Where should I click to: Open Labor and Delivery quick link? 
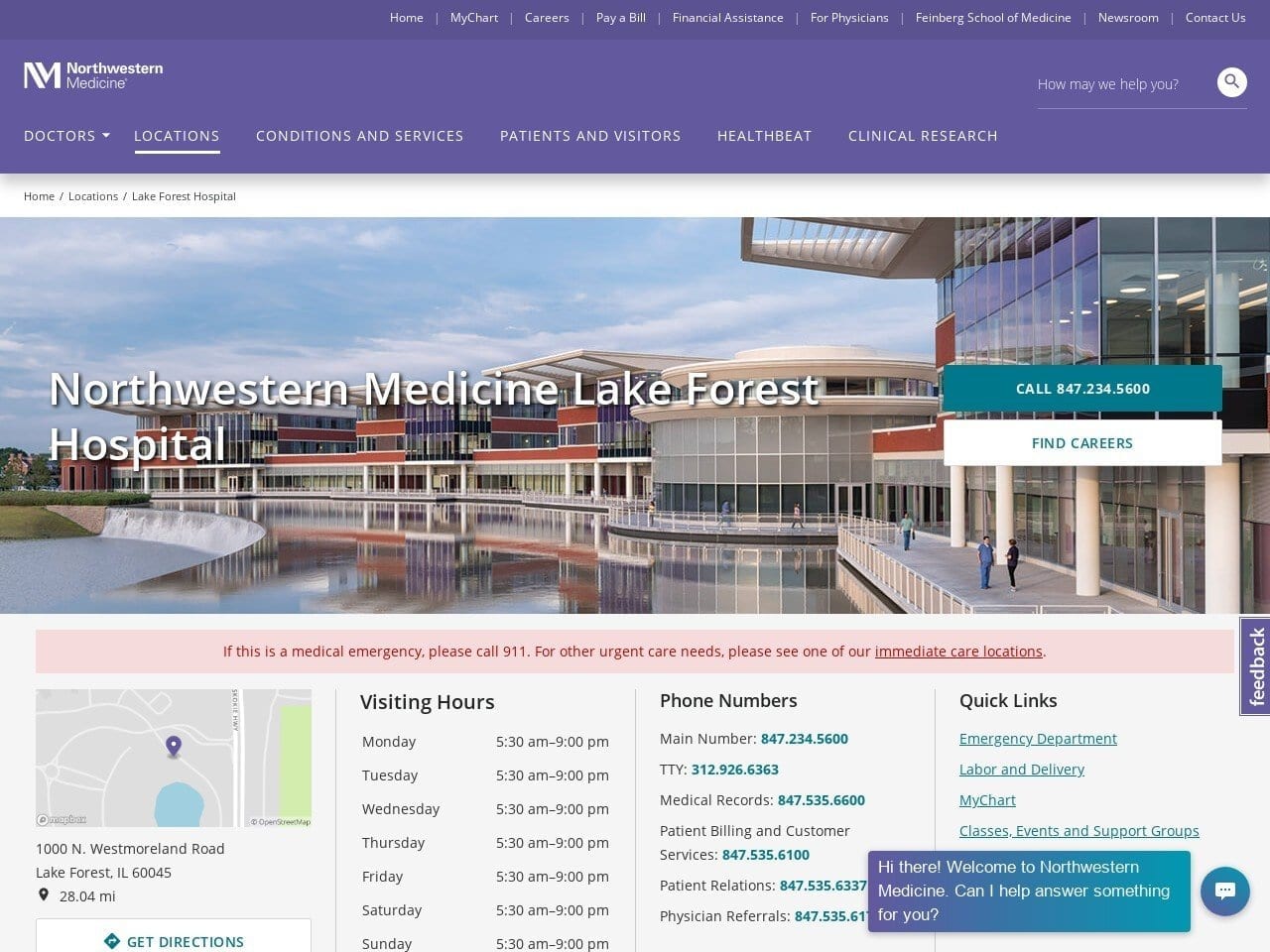(x=1022, y=770)
